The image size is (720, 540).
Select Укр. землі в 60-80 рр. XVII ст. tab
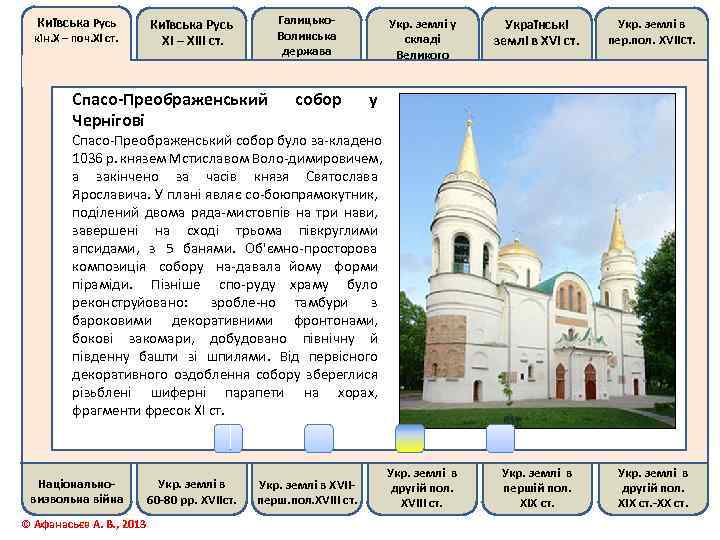(192, 490)
